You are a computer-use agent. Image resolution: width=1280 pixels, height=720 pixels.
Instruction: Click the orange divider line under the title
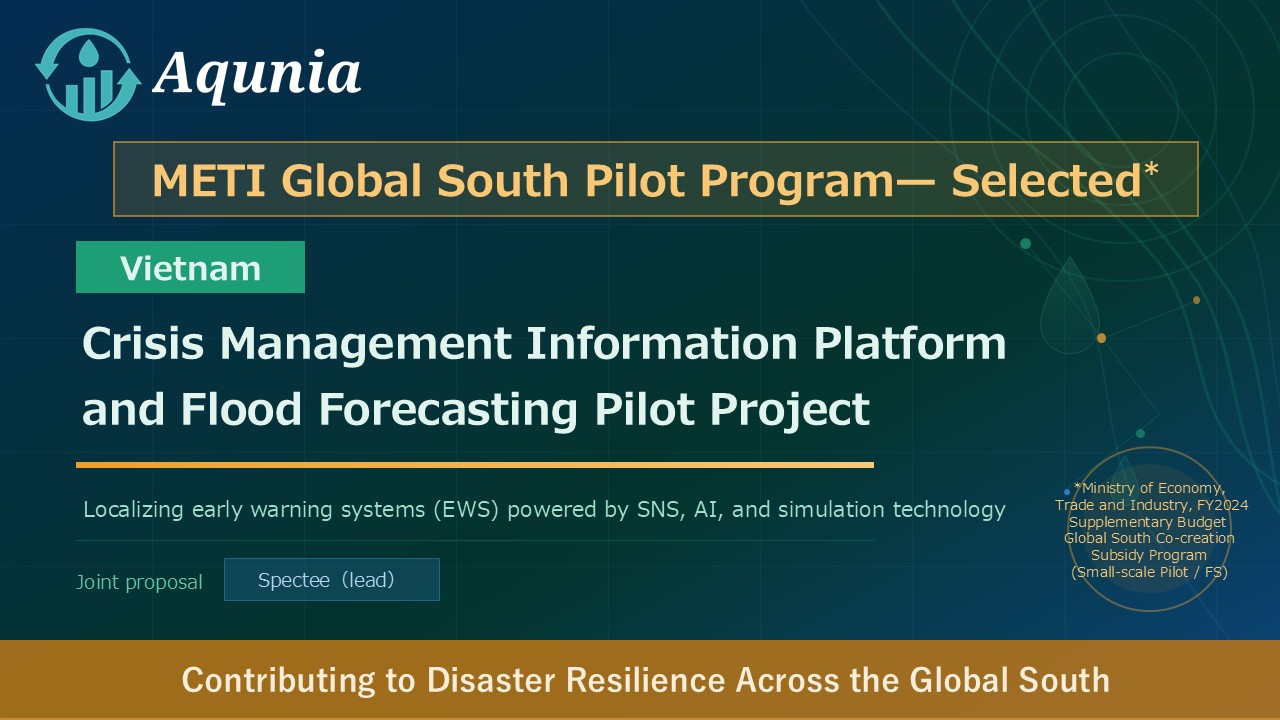coord(475,465)
